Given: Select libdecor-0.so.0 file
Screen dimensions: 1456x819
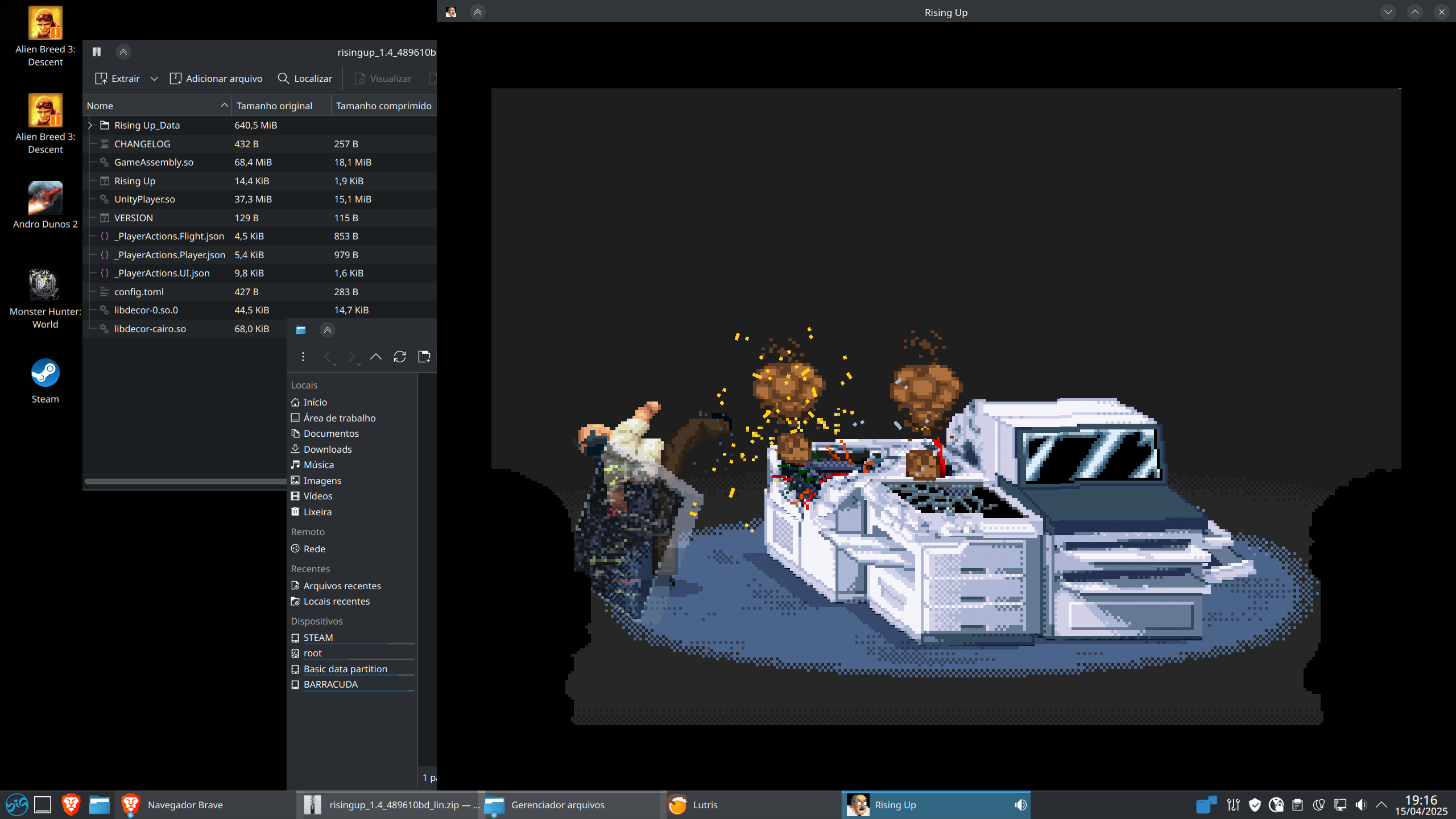Looking at the screenshot, I should click(260, 310).
